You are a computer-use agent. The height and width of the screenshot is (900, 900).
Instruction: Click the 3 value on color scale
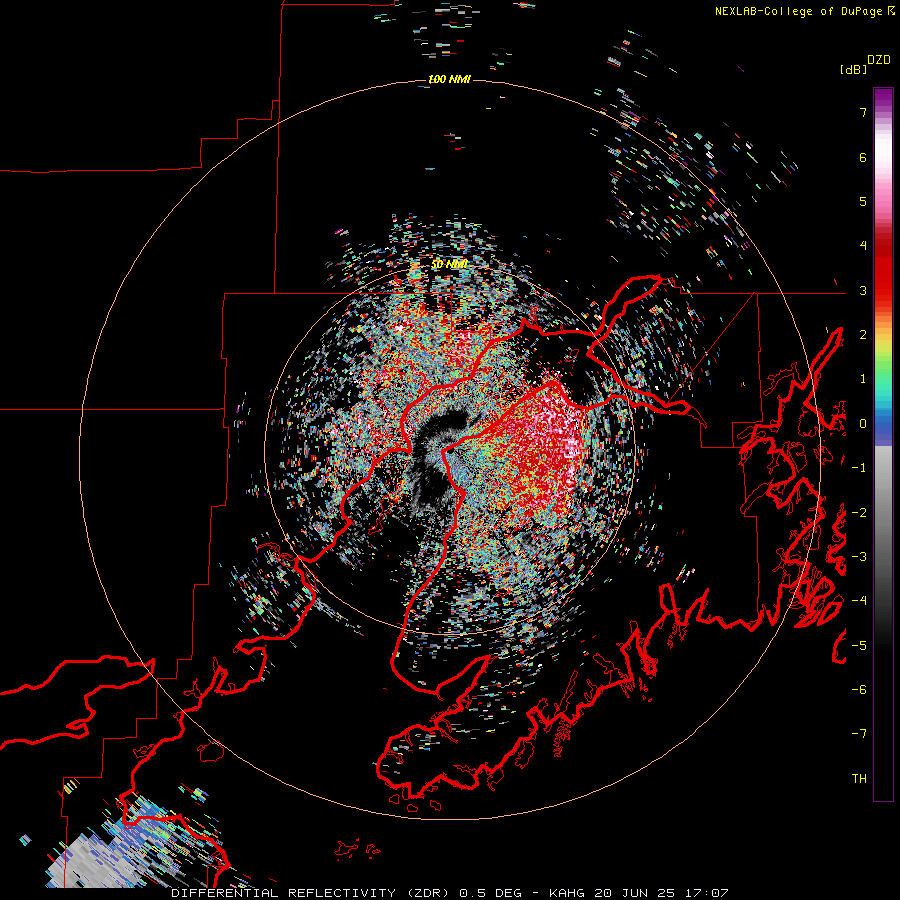coord(863,290)
